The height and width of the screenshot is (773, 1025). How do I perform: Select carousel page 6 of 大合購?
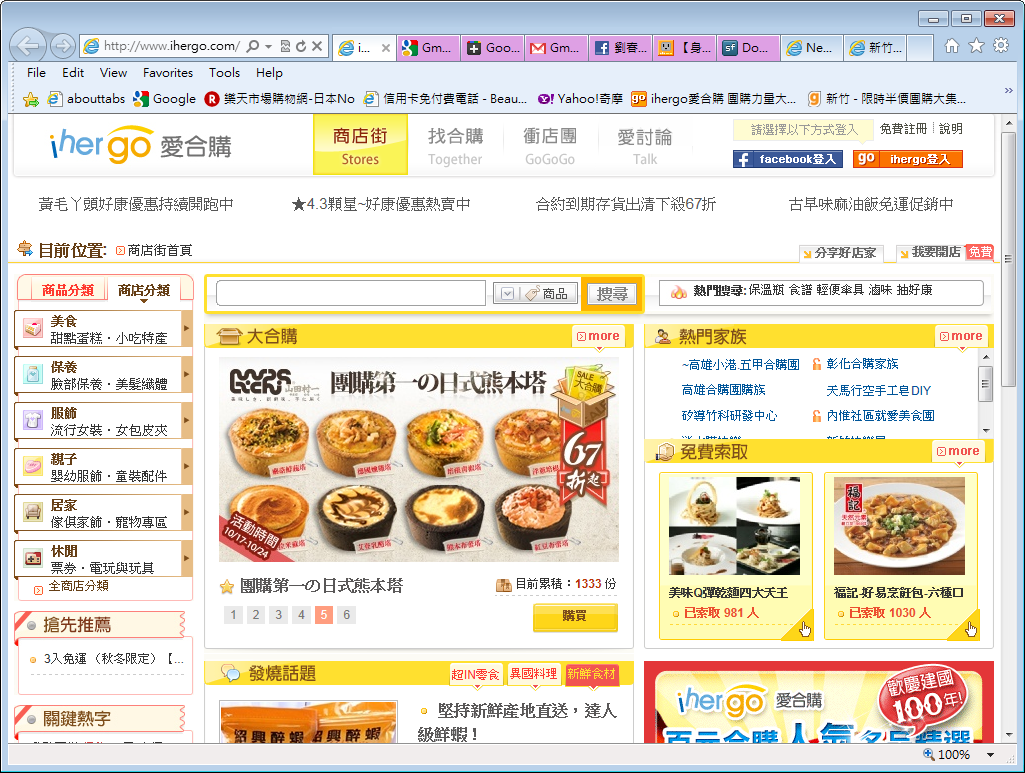346,614
